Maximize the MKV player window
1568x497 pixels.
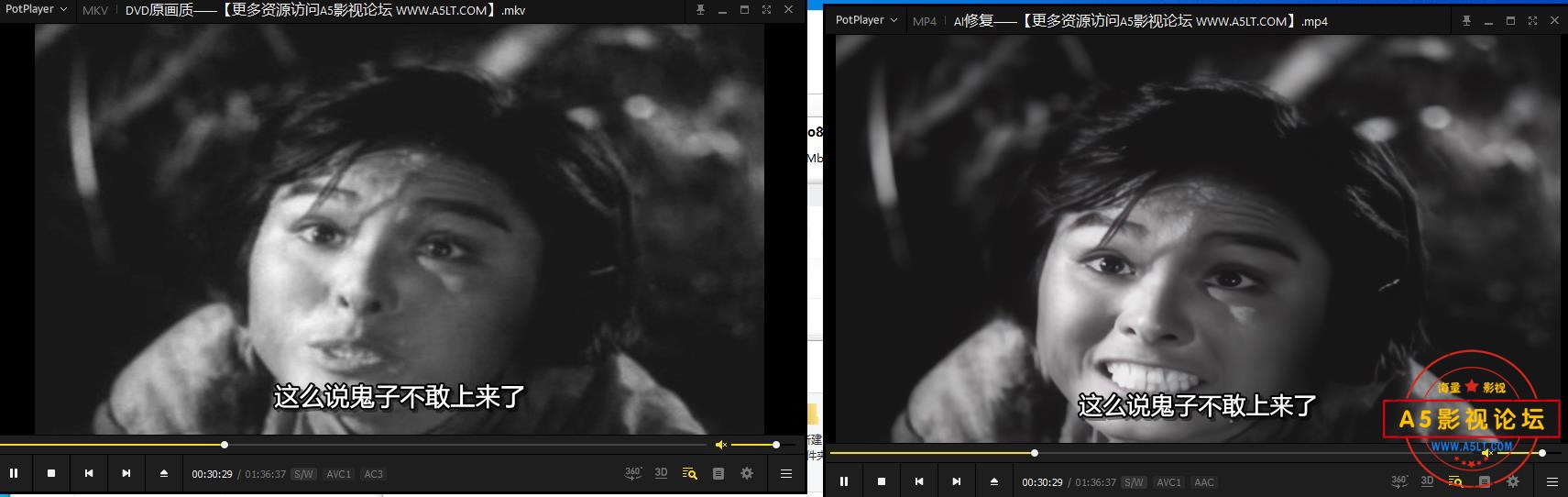click(x=744, y=9)
